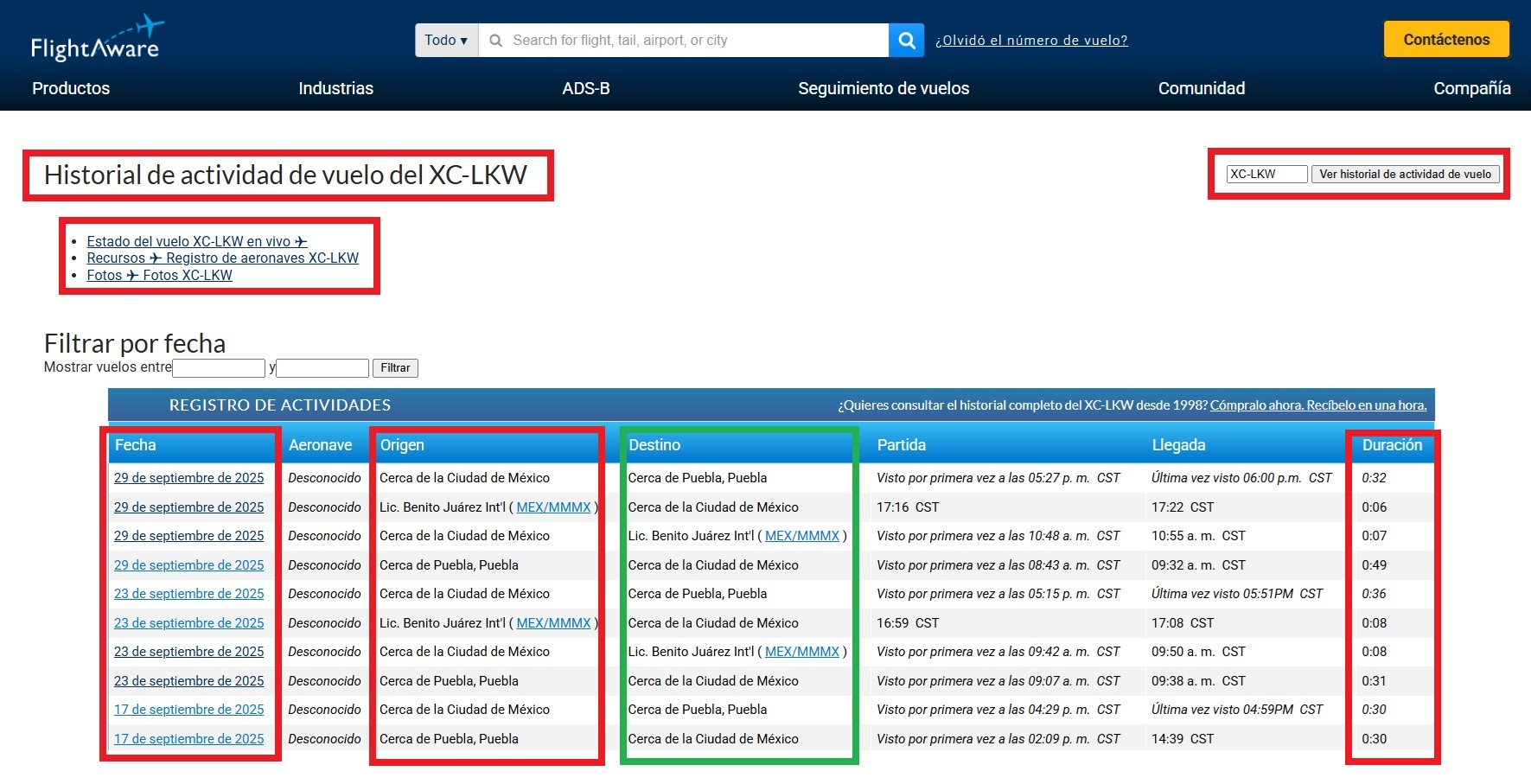Open the Todo search filter dropdown
Image resolution: width=1531 pixels, height=784 pixels.
(x=446, y=41)
